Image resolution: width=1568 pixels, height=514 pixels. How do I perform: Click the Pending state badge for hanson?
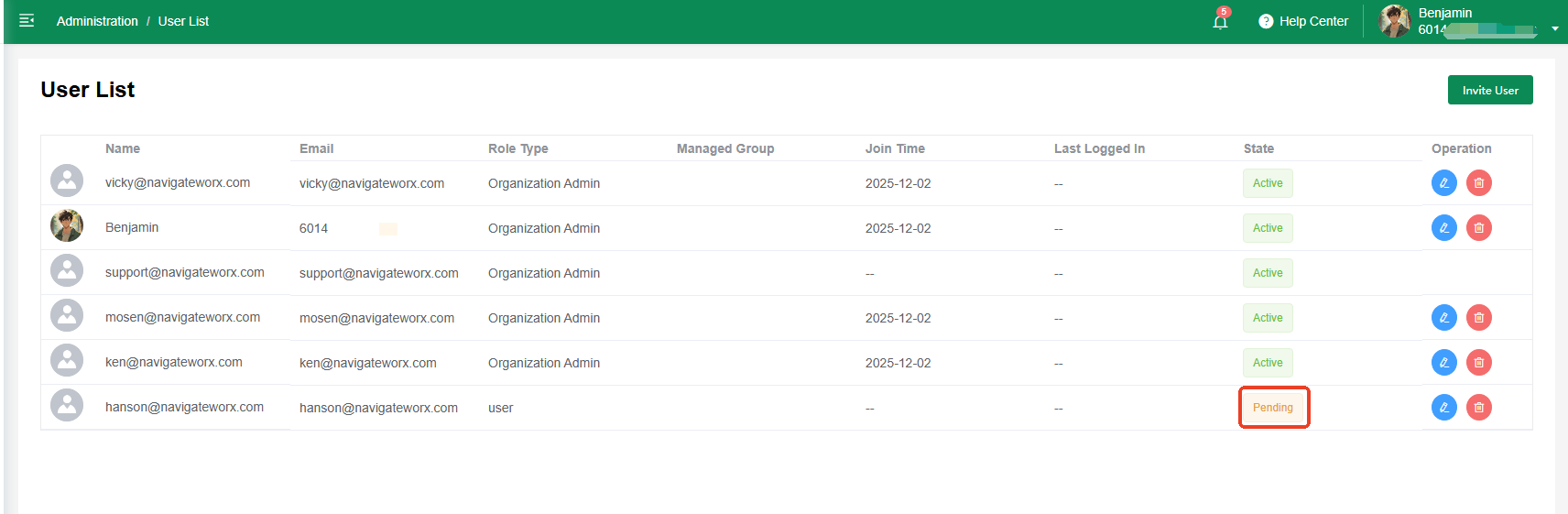(1273, 408)
